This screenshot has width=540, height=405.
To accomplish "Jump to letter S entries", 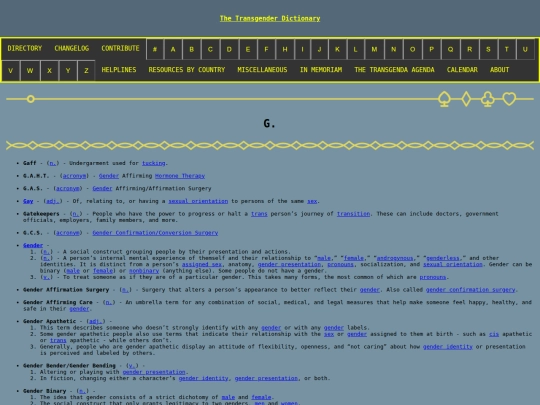I will pos(488,49).
